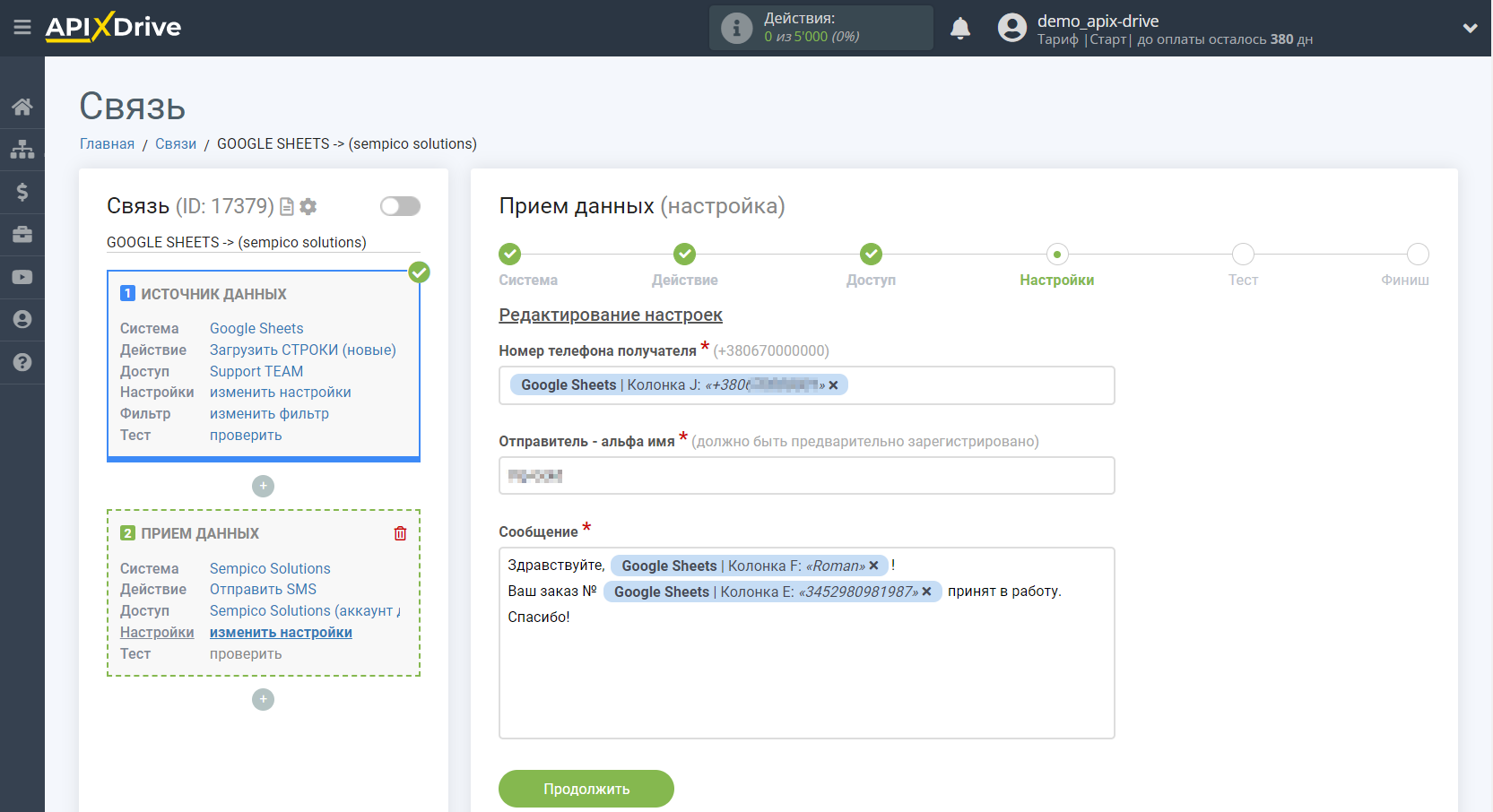This screenshot has width=1493, height=812.
Task: Delete the data receiver block with trash icon
Action: [x=400, y=533]
